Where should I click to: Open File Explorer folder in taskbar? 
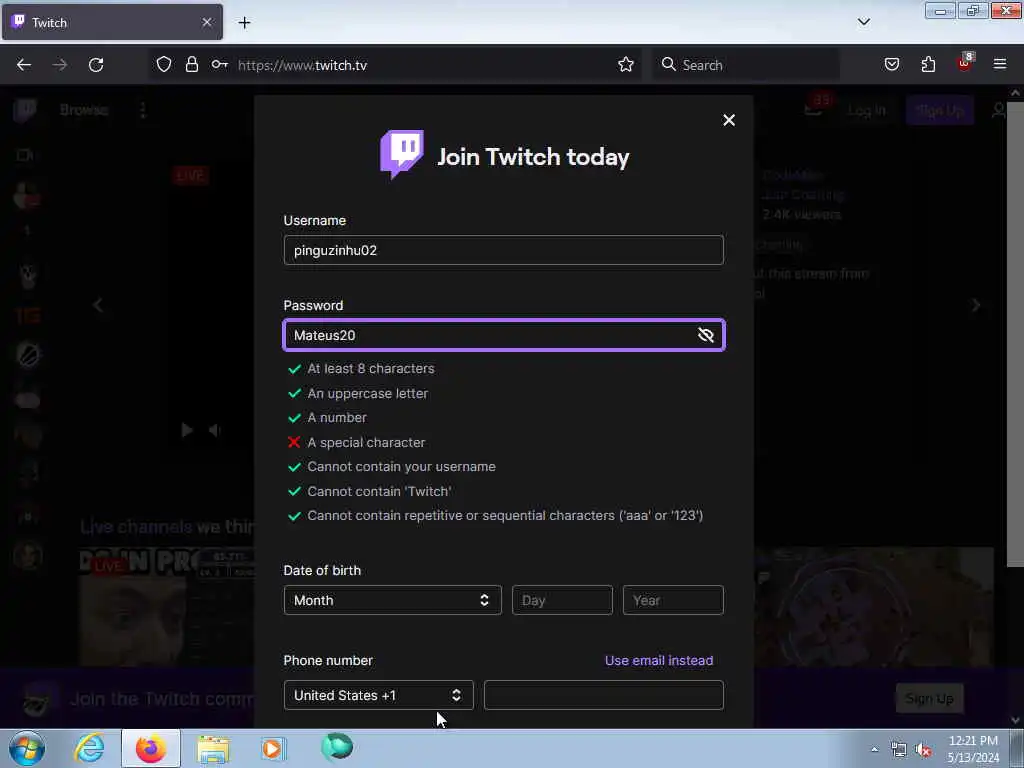pyautogui.click(x=214, y=748)
